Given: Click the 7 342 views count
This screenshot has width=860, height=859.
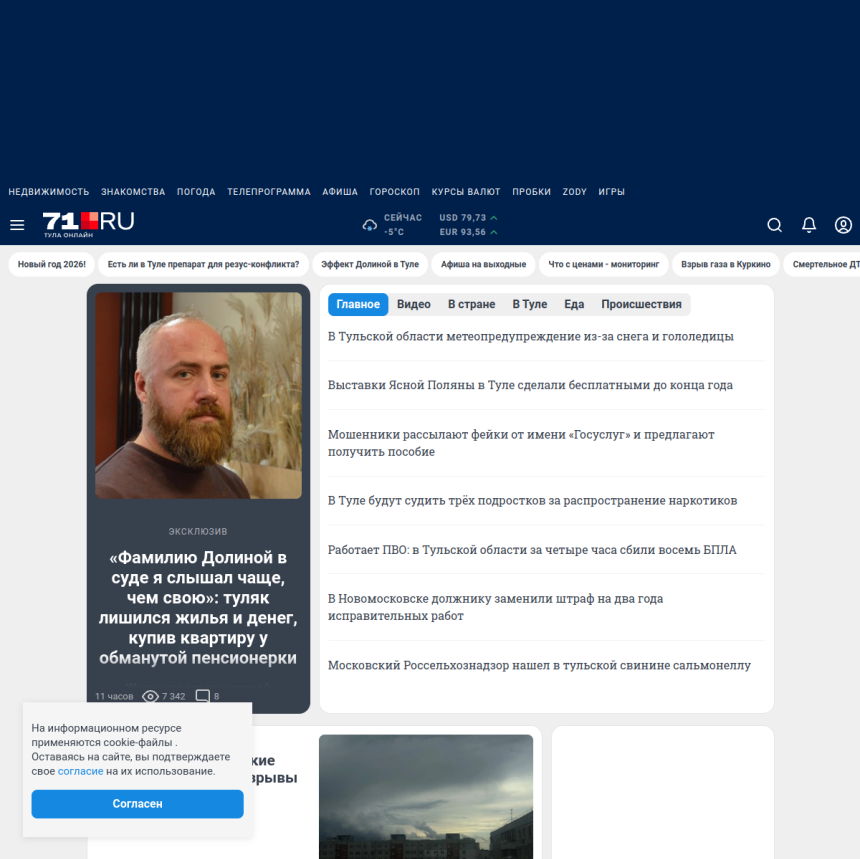Looking at the screenshot, I should click(173, 696).
